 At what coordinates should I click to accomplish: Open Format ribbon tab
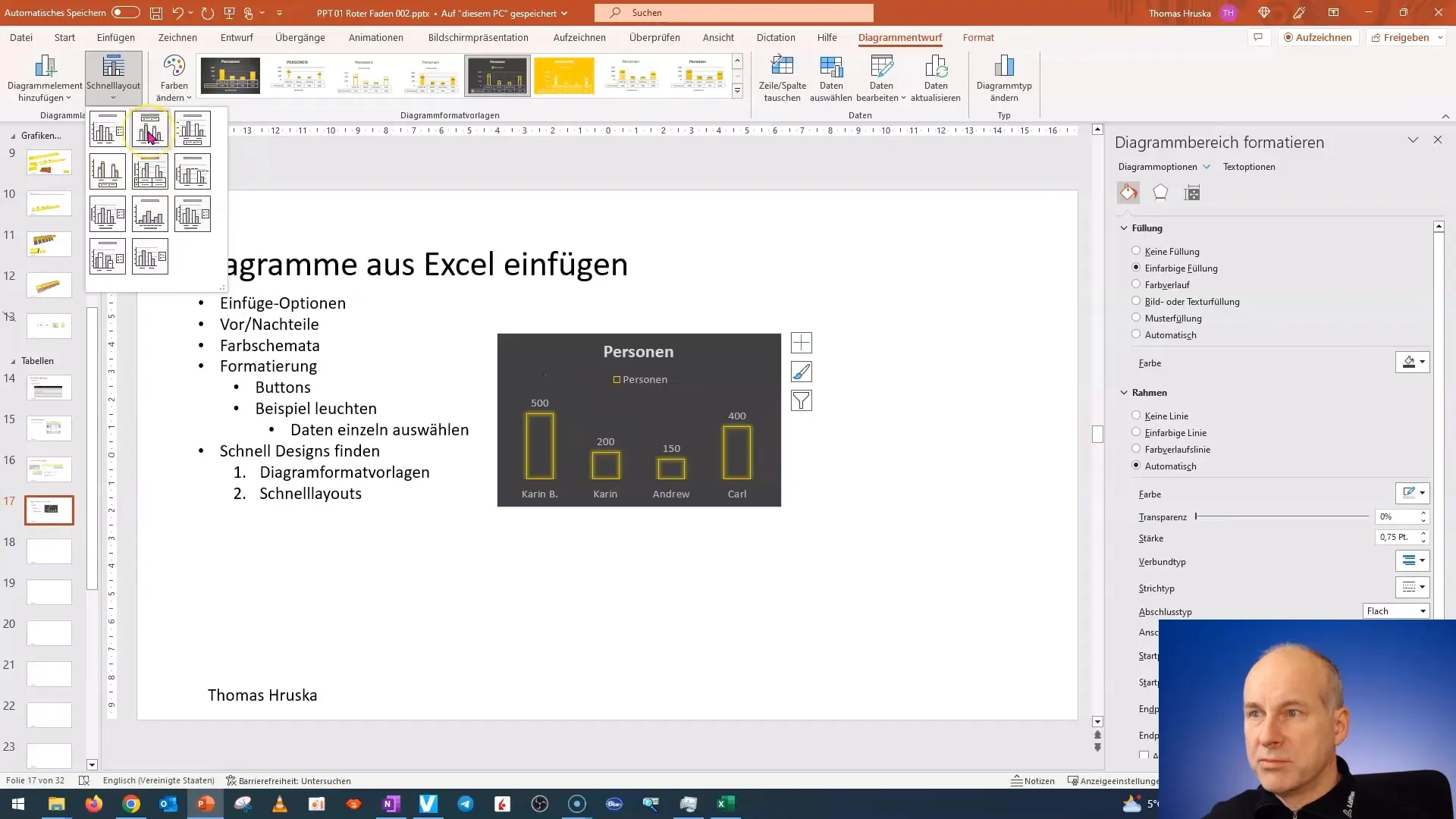(x=978, y=37)
